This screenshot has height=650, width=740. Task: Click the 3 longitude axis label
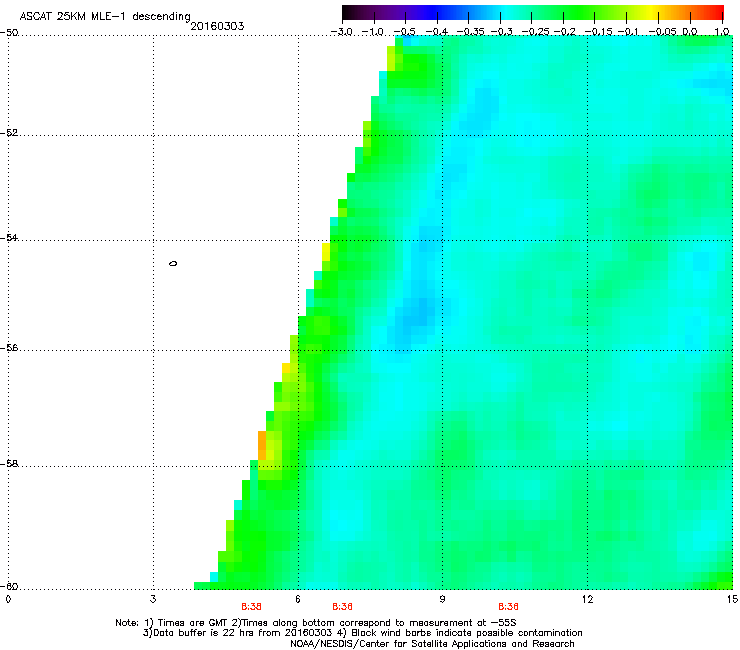click(153, 599)
